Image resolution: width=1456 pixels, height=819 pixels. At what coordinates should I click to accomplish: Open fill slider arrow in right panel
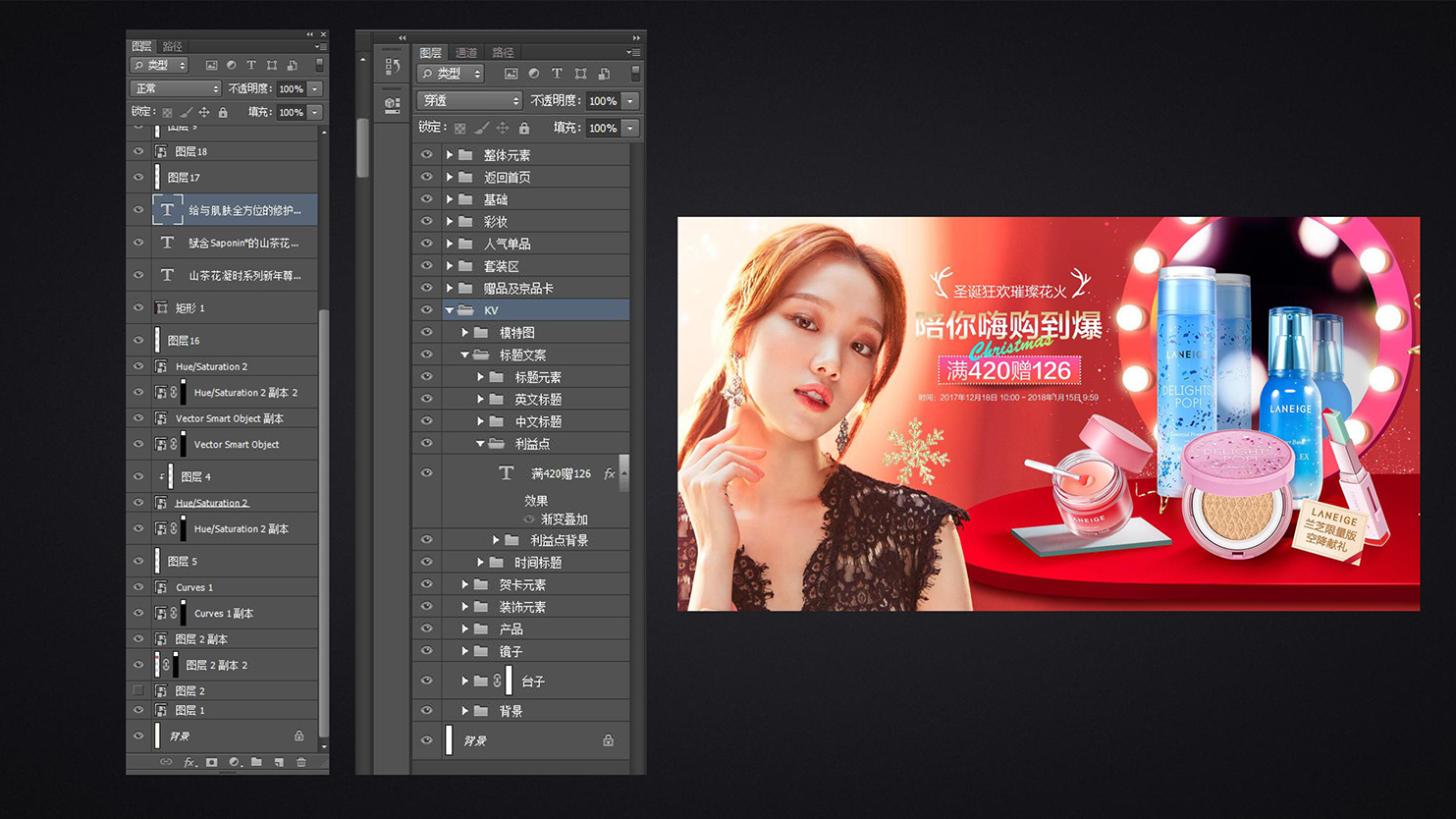coord(630,128)
